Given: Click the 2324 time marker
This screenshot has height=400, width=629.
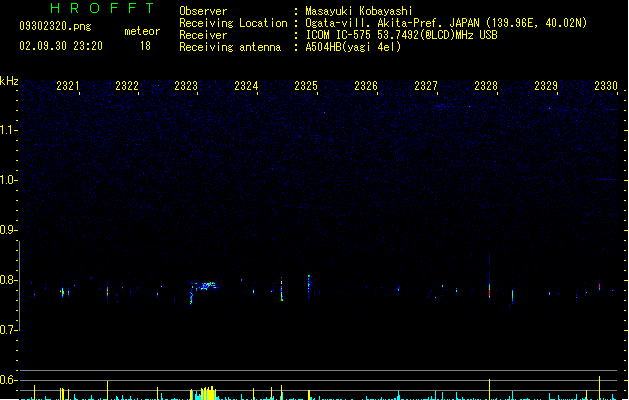Looking at the screenshot, I should (246, 86).
